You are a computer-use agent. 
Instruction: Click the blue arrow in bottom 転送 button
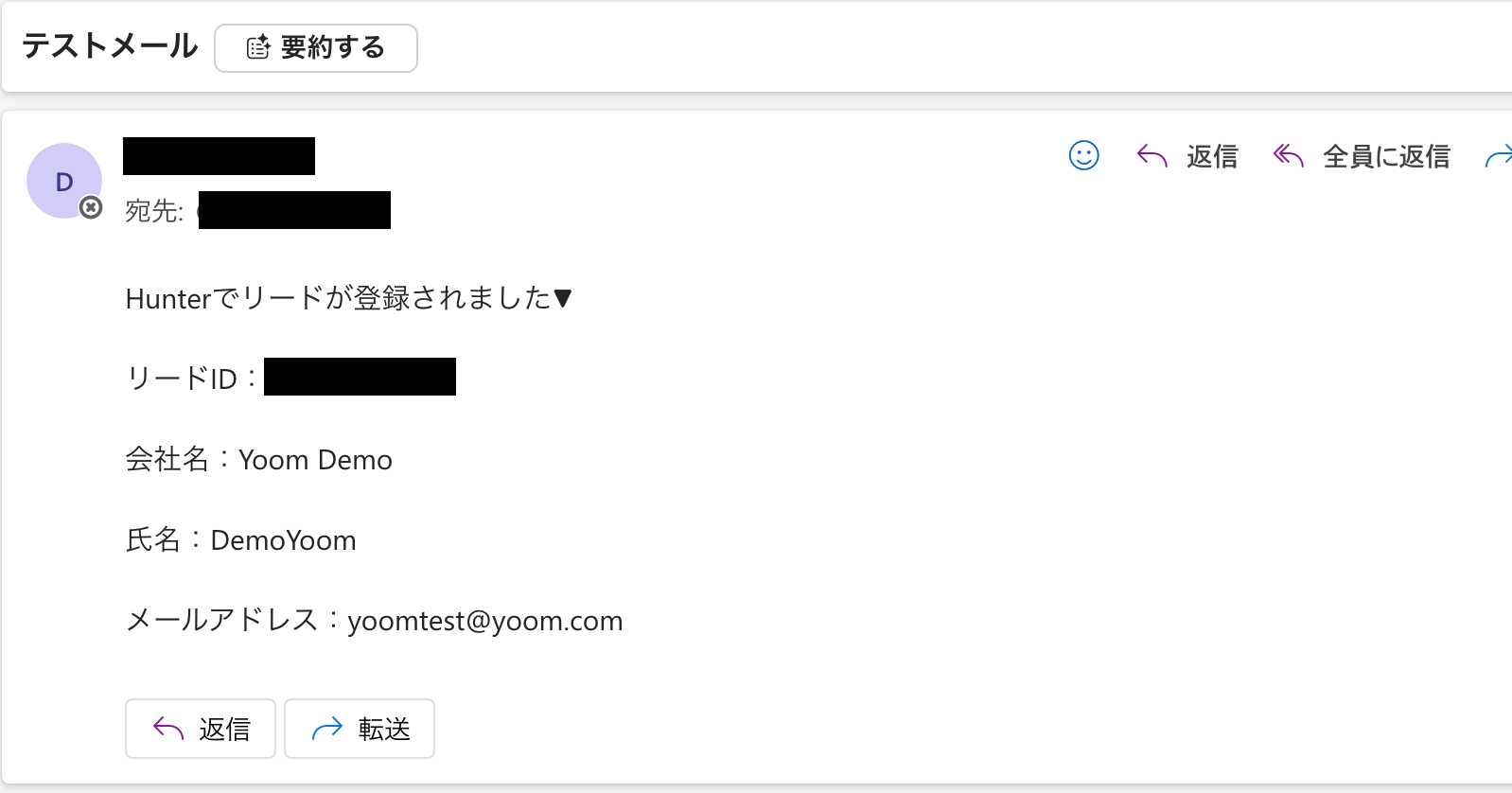tap(327, 729)
